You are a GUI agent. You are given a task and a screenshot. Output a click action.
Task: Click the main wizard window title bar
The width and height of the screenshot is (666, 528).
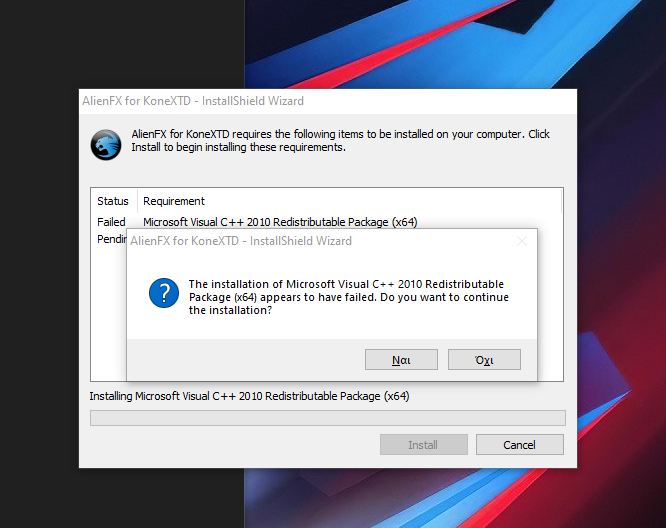[327, 101]
